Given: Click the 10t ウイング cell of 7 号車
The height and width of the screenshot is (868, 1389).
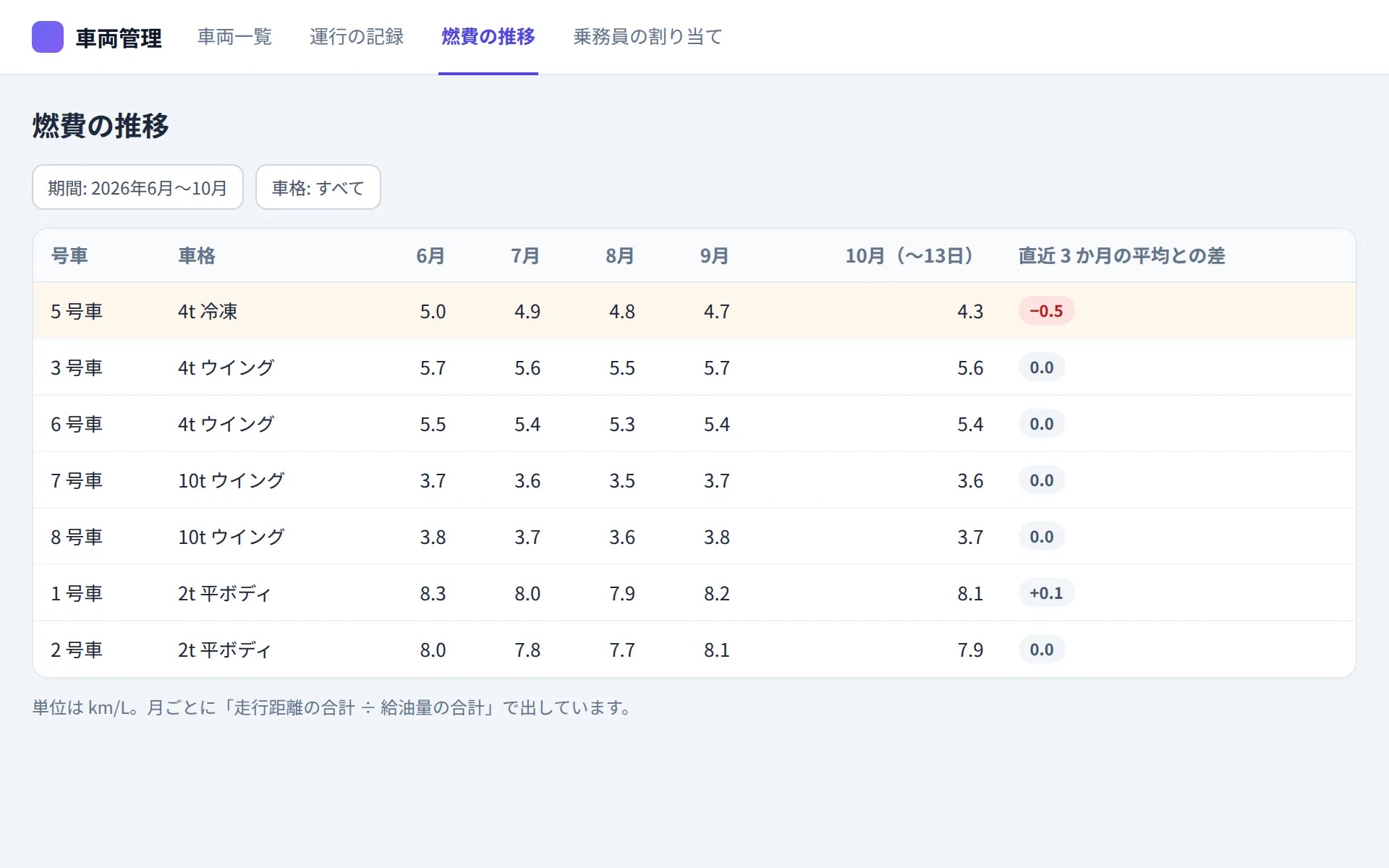Looking at the screenshot, I should pos(231,480).
